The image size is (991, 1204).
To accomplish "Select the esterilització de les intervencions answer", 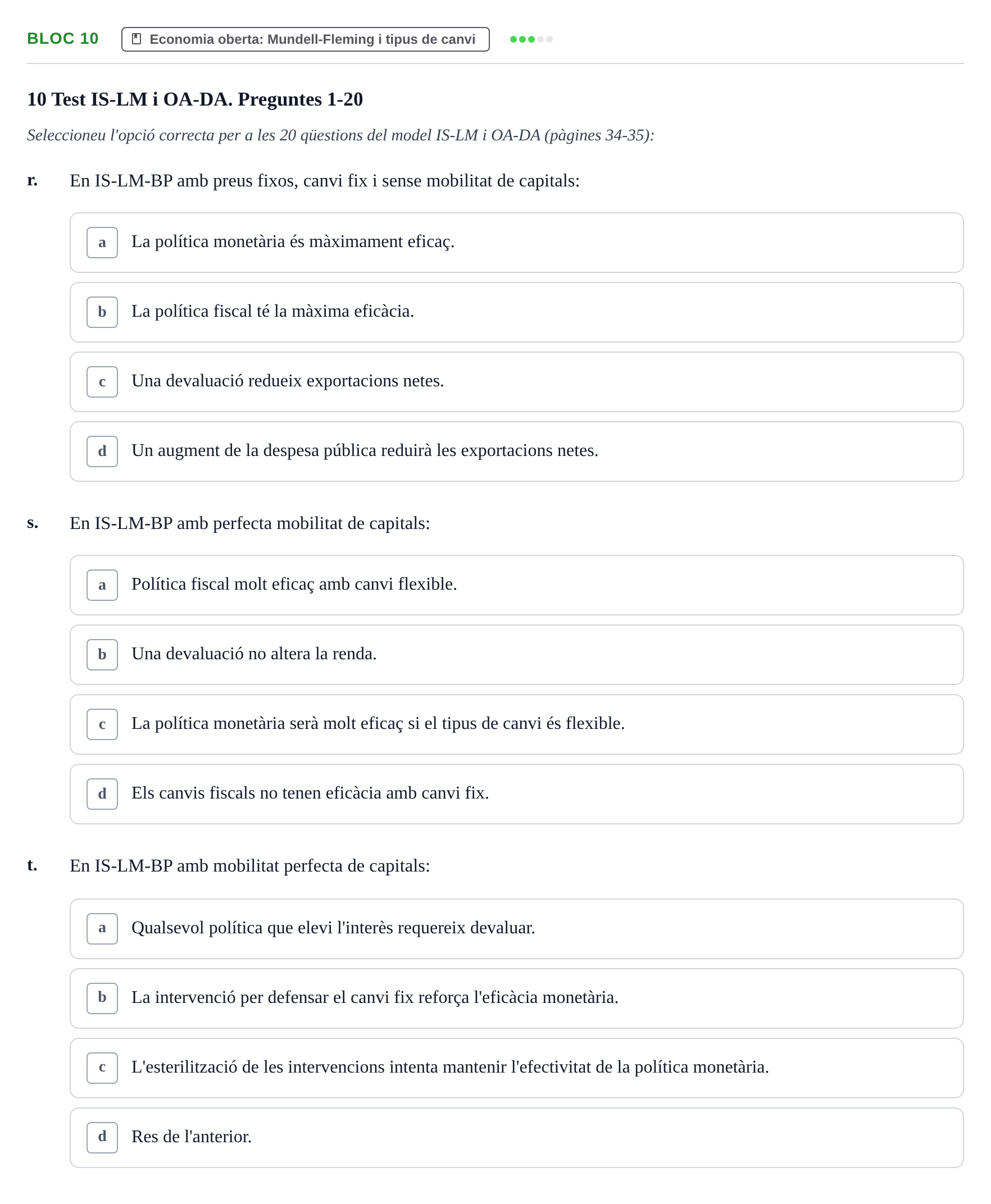I will click(517, 1068).
